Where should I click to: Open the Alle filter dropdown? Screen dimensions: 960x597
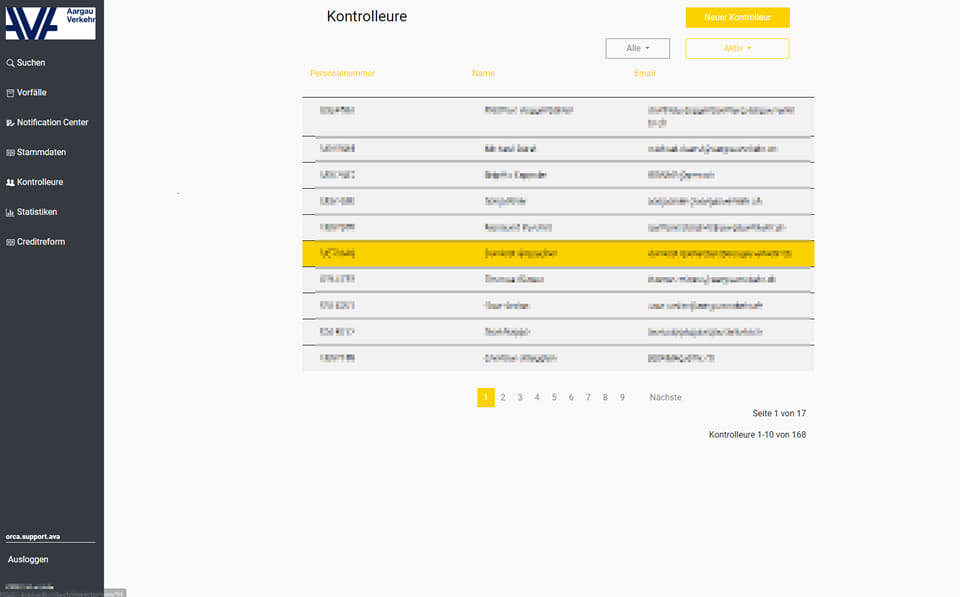click(x=637, y=48)
